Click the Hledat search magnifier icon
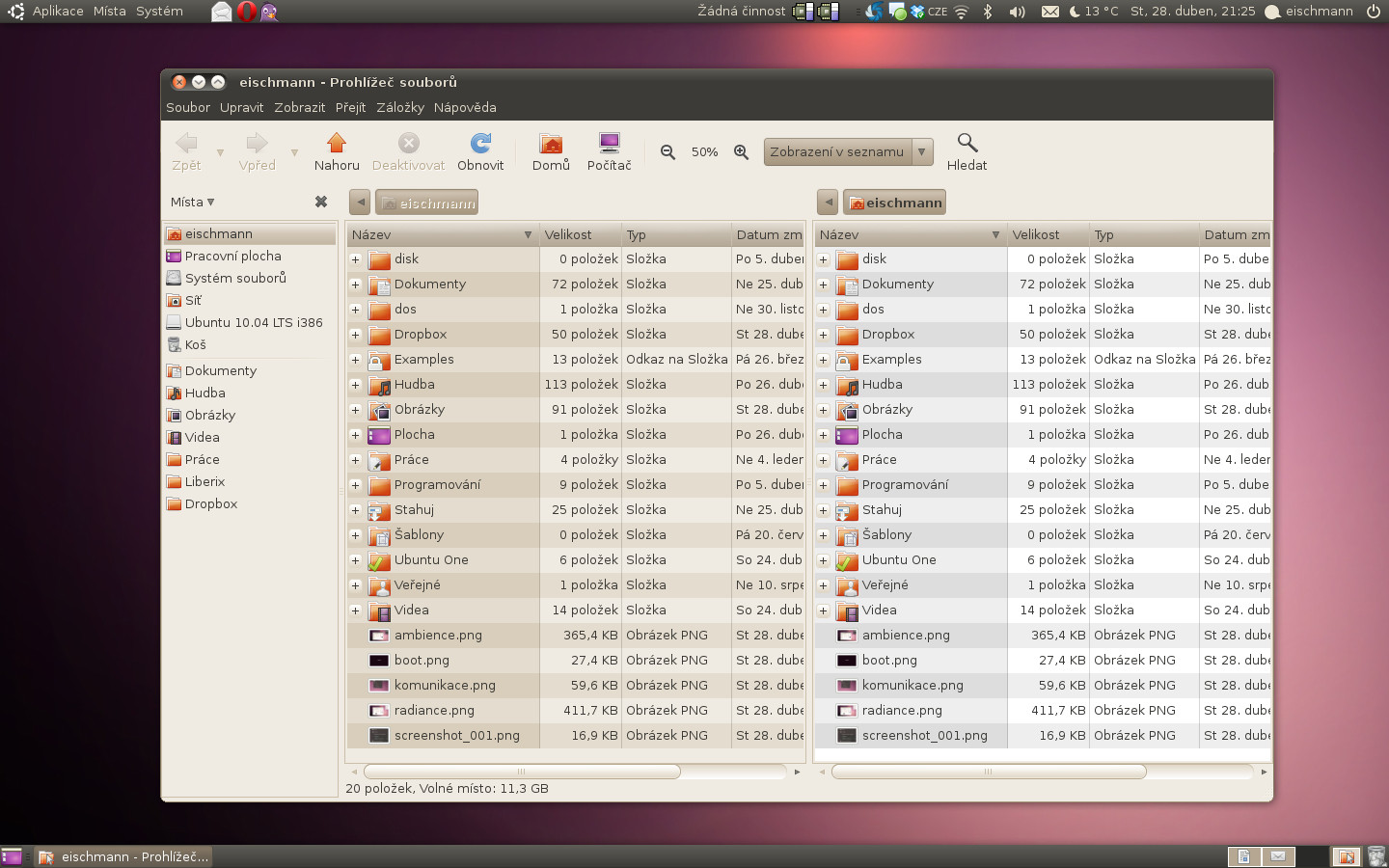 pos(967,144)
